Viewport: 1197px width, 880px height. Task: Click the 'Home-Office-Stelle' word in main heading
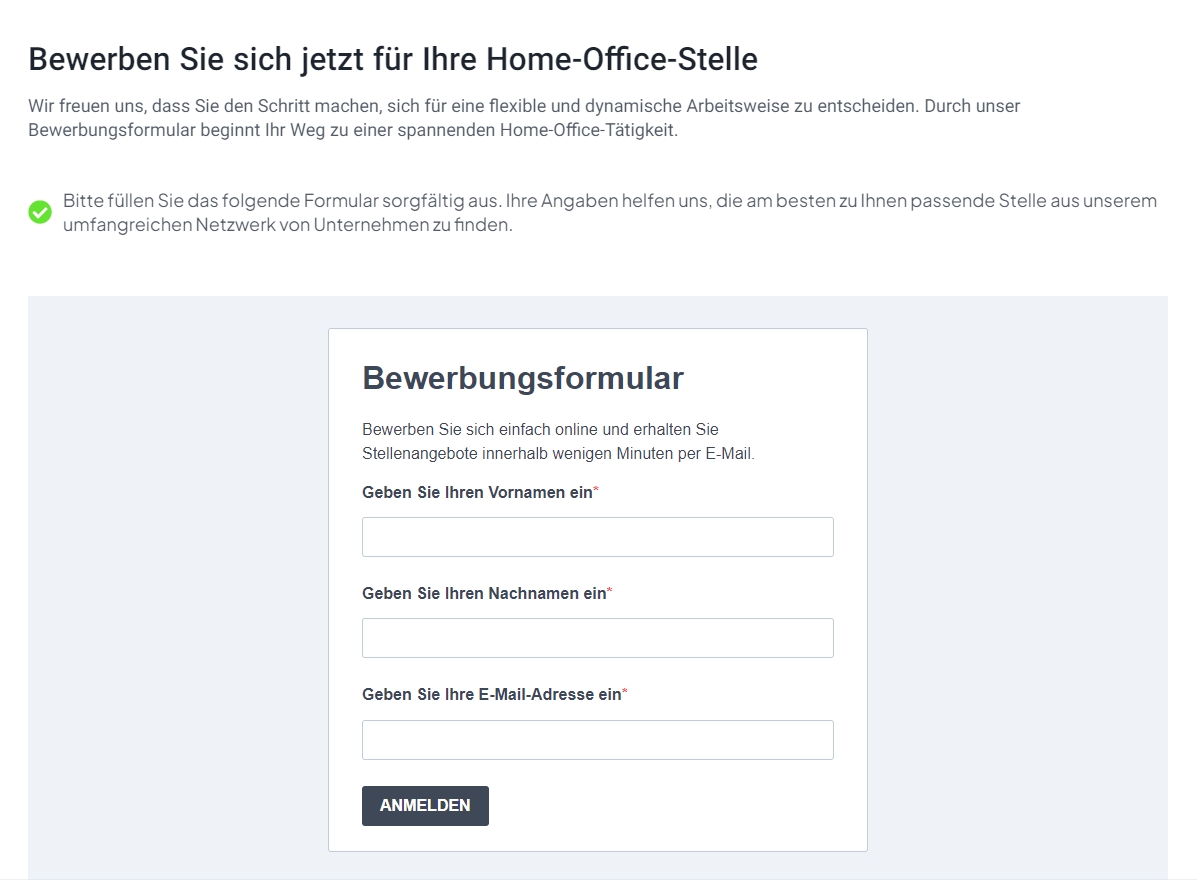coord(622,59)
